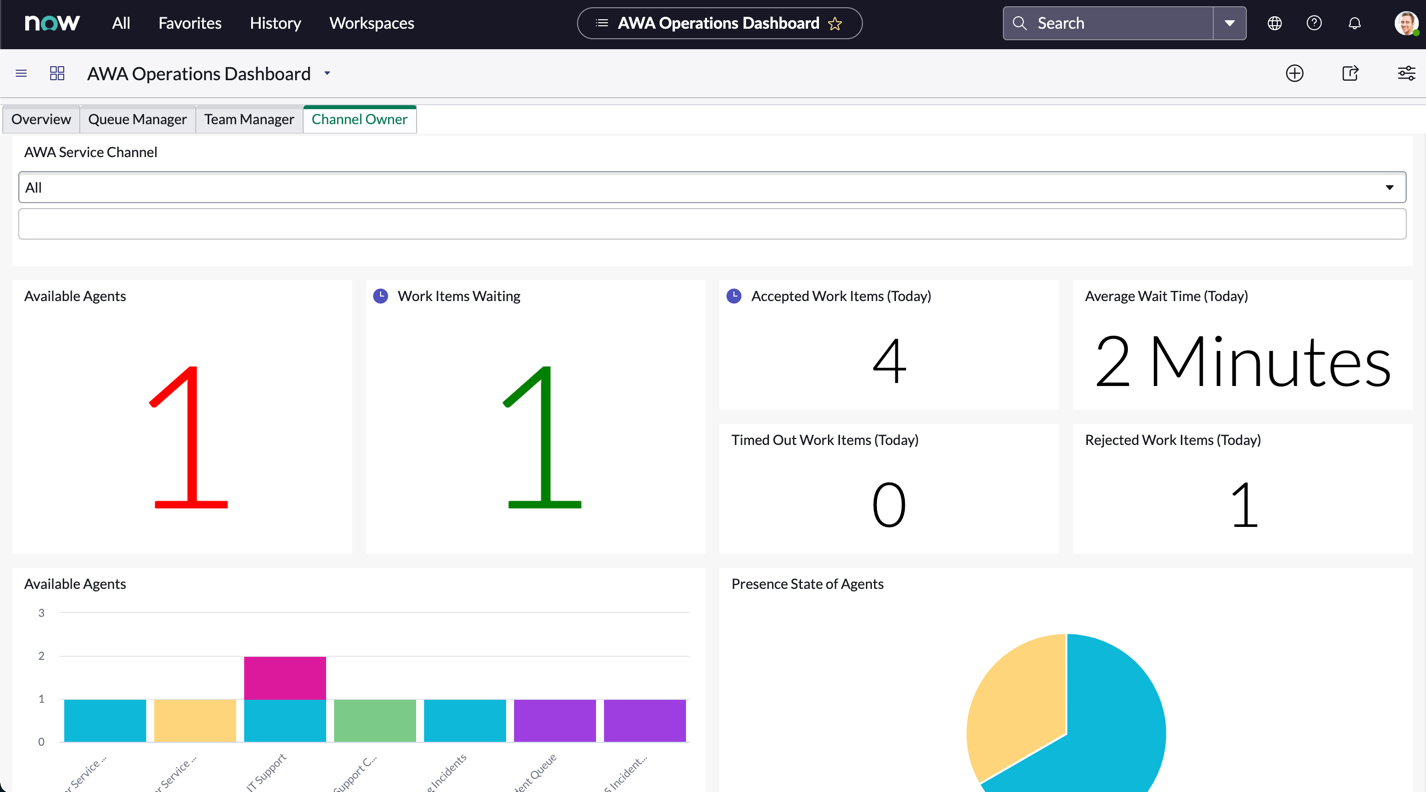Click the red Available Agents number 1
1426x792 pixels.
point(189,437)
